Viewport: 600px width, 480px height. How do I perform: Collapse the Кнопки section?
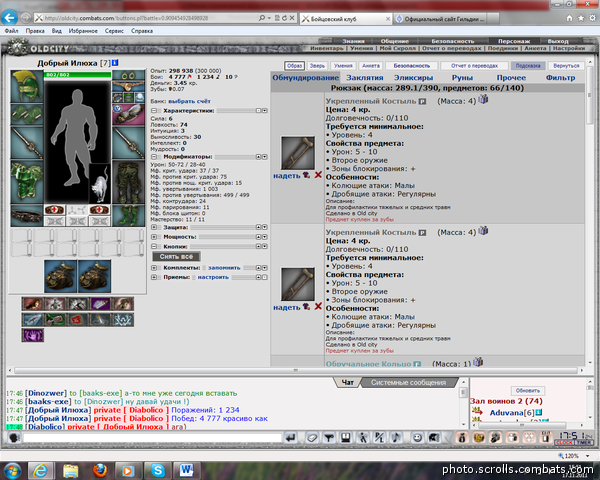154,247
